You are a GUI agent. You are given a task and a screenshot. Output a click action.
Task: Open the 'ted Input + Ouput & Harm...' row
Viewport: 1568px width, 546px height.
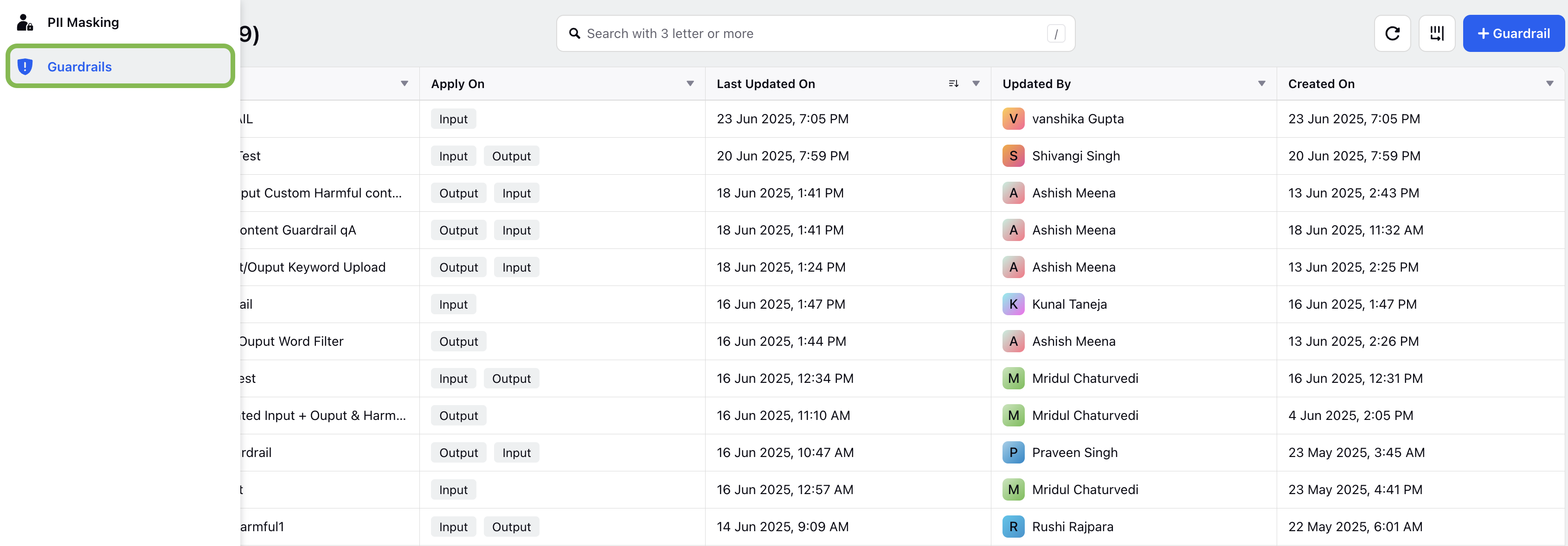click(x=323, y=415)
